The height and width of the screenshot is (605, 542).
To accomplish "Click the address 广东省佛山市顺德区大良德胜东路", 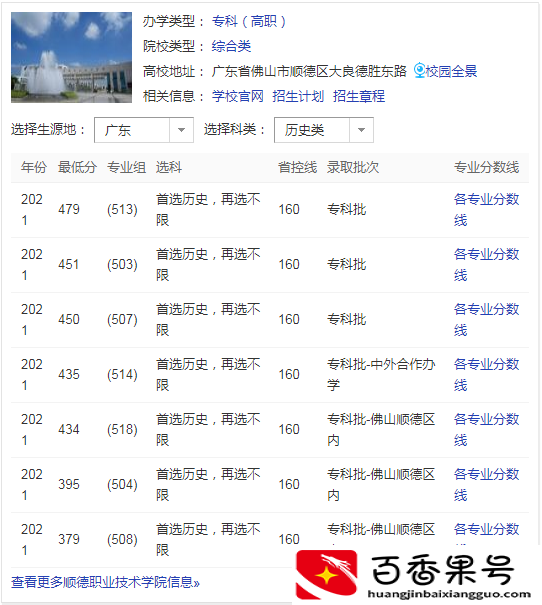I will [309, 71].
